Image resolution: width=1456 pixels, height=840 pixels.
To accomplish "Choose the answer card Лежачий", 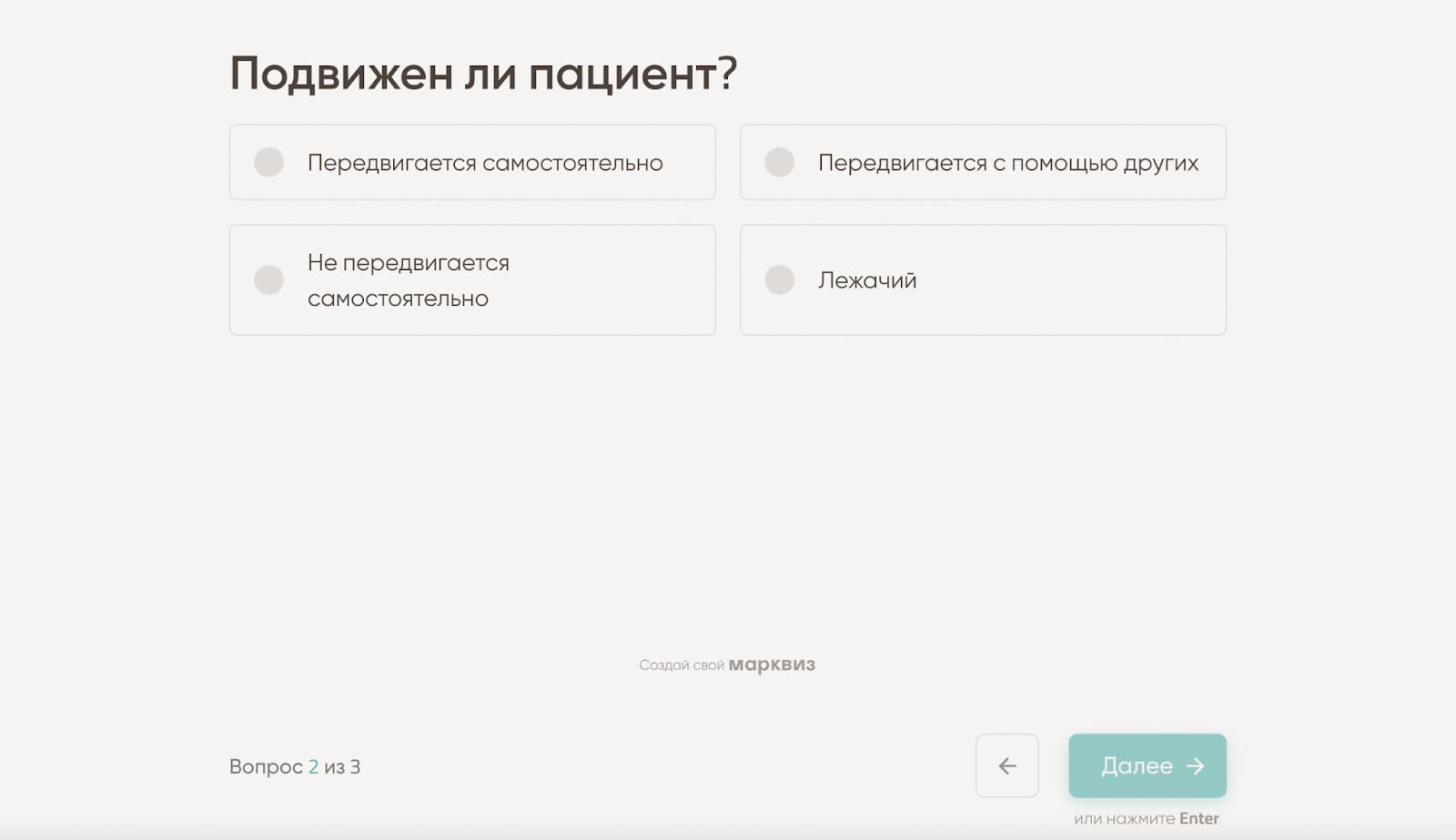I will [983, 279].
